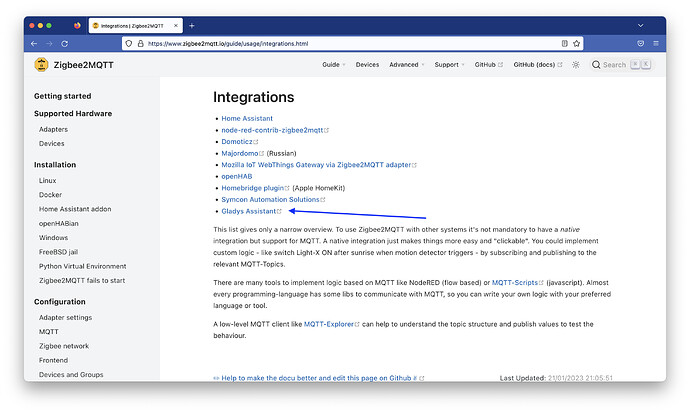Open Python Virtual Environment in sidebar
The width and height of the screenshot is (690, 412).
82,266
